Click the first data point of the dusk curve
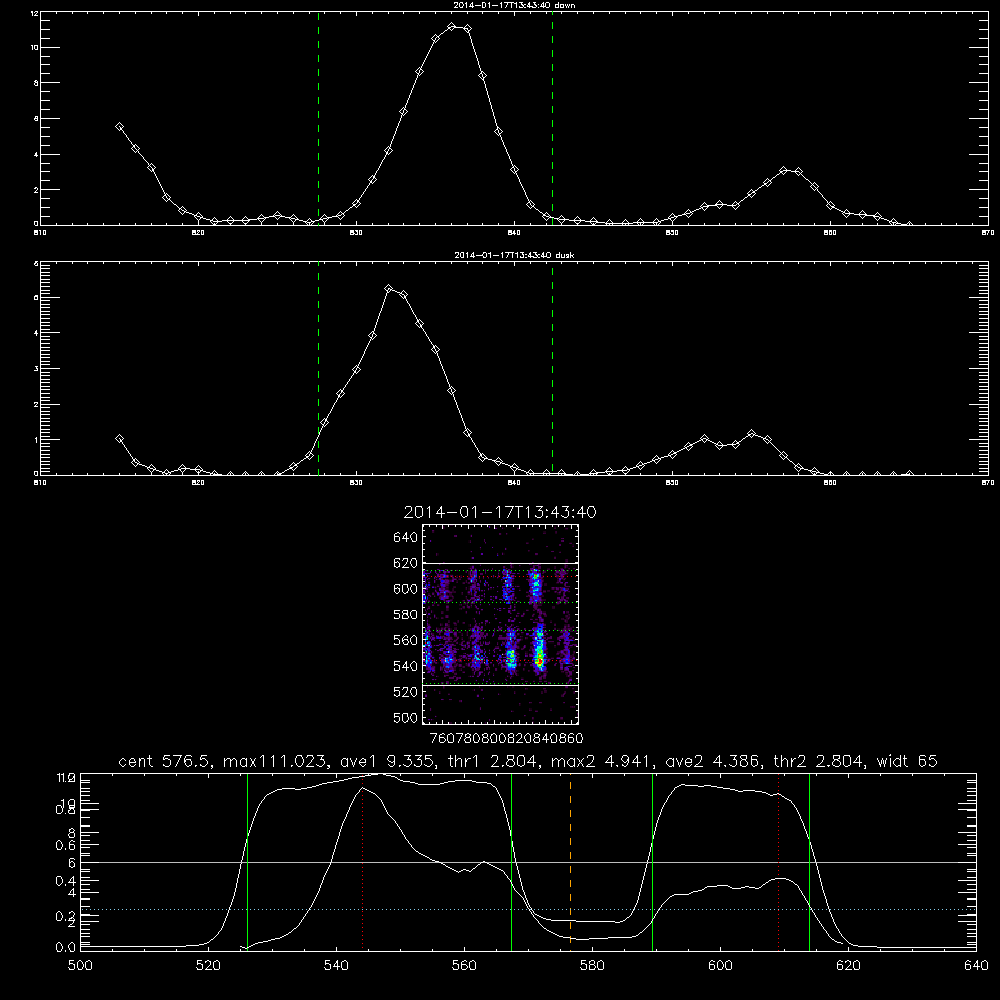Image resolution: width=1000 pixels, height=1000 pixels. (119, 439)
